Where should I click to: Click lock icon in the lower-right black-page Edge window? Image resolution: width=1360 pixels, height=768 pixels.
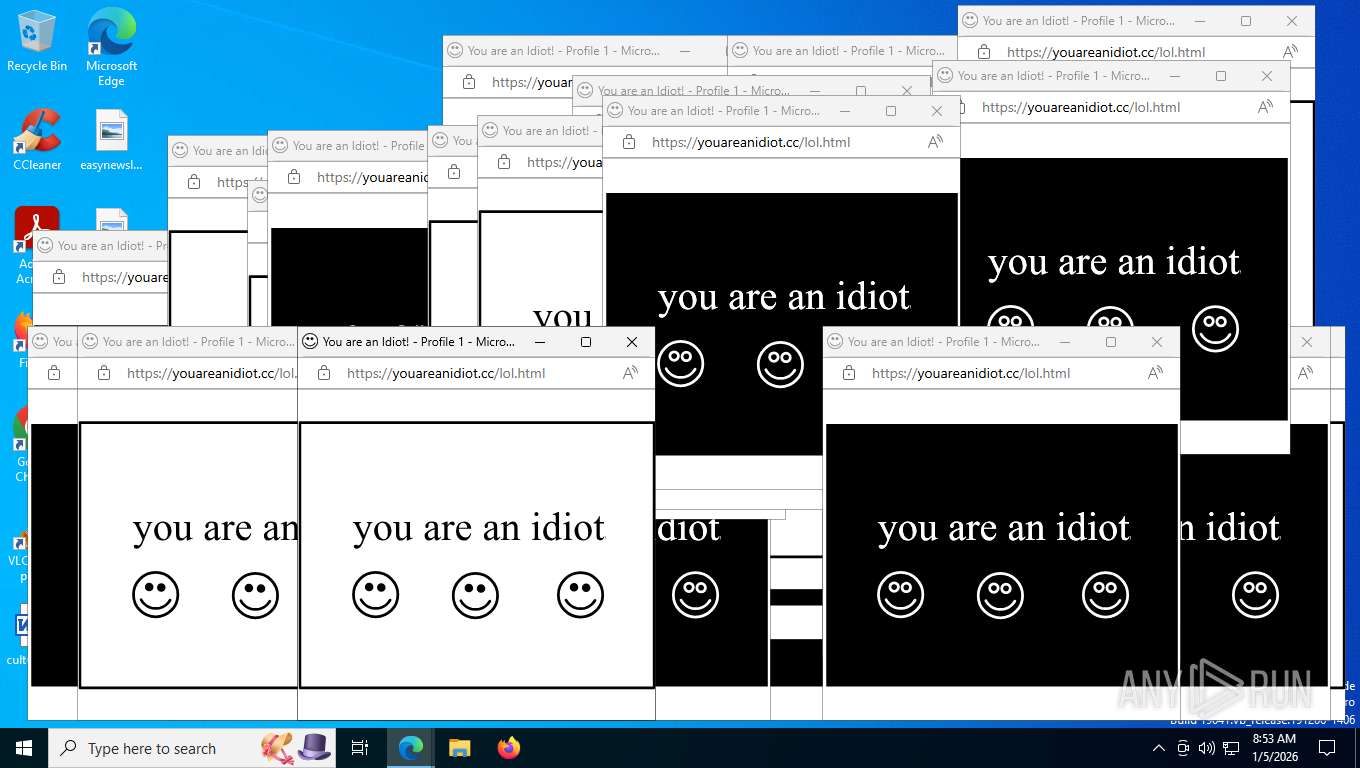coord(849,373)
